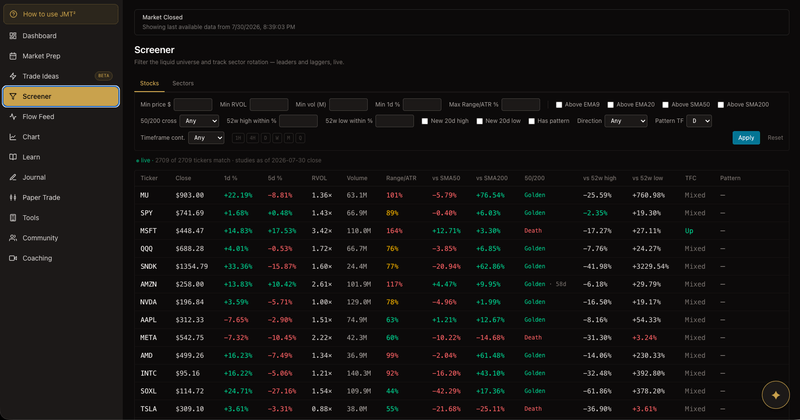Enable the Above SMA50 checkbox
The image size is (800, 420).
tap(665, 105)
